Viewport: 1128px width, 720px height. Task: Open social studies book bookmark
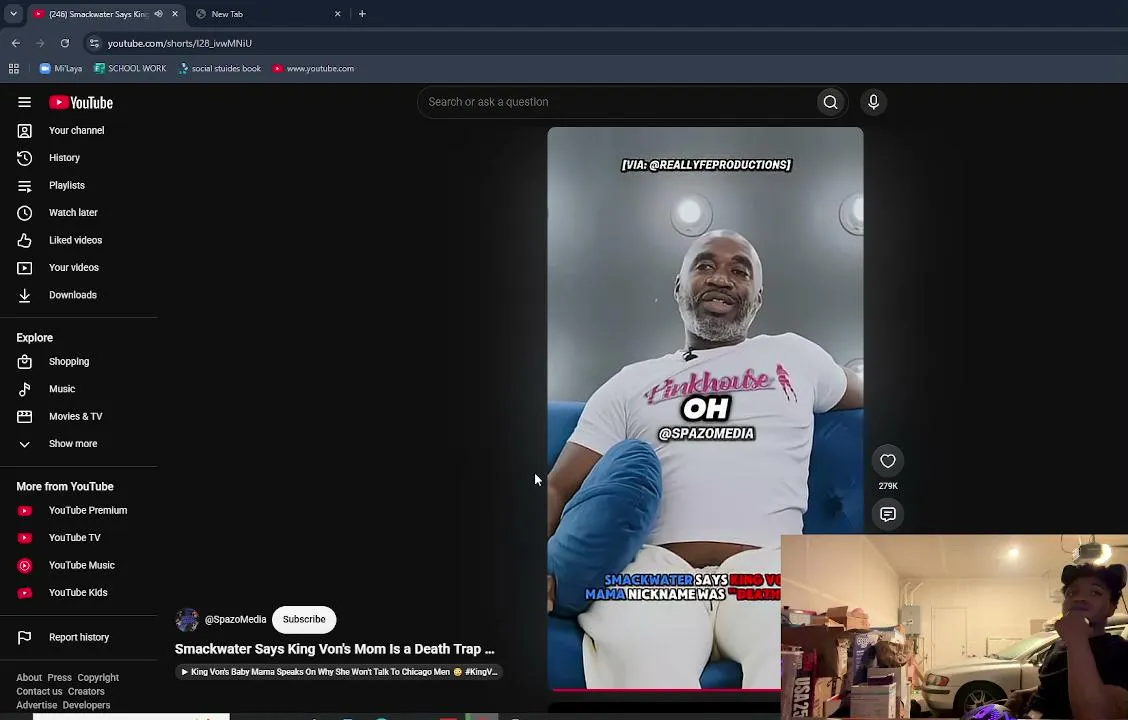219,68
